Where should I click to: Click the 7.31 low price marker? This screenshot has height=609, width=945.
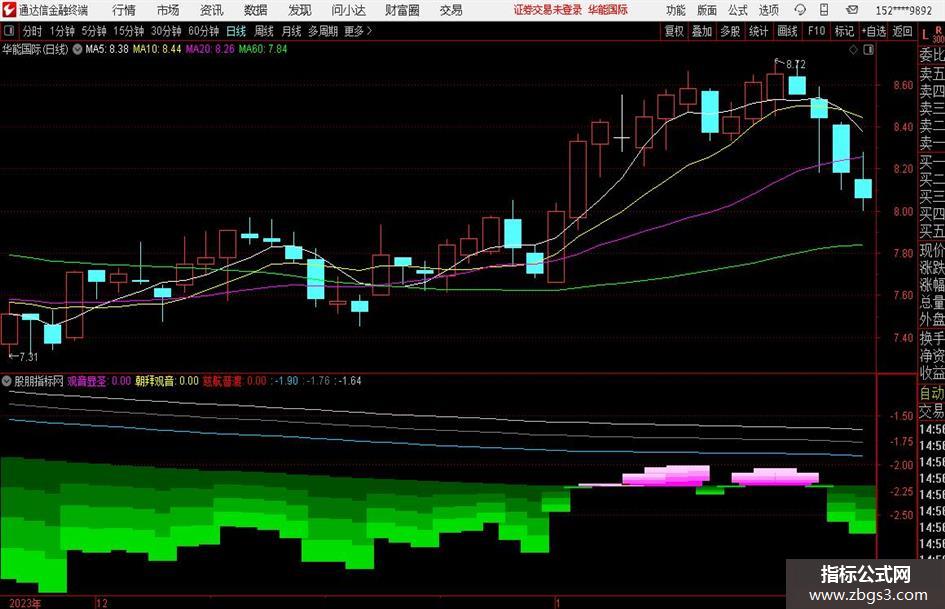click(x=28, y=357)
